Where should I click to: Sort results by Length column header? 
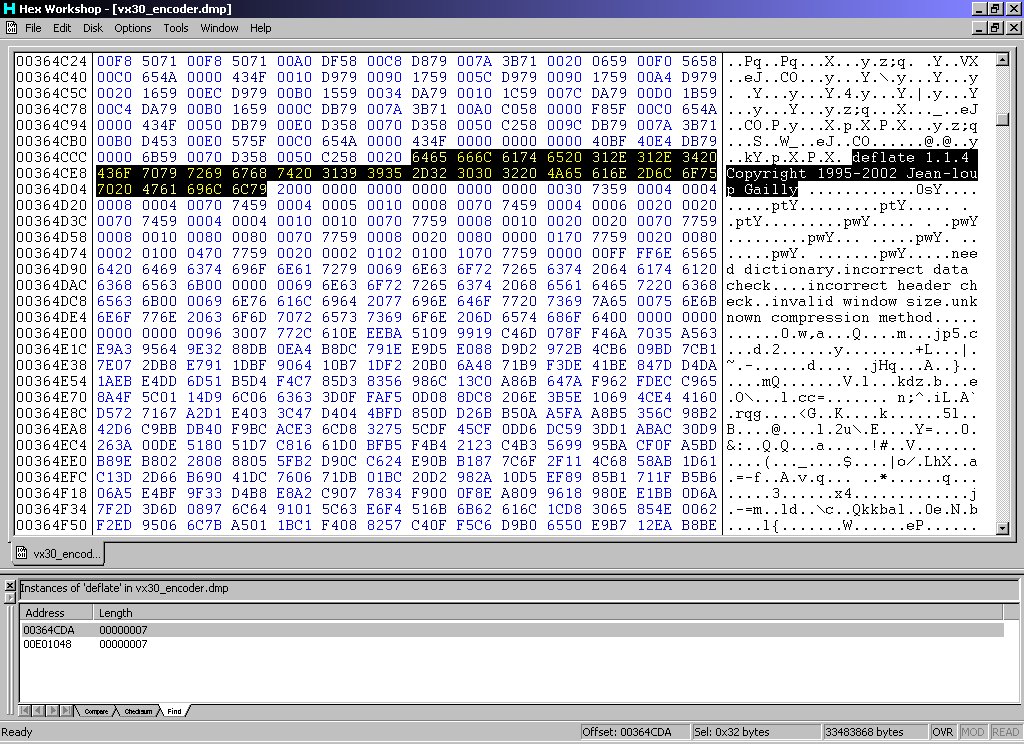[x=547, y=613]
